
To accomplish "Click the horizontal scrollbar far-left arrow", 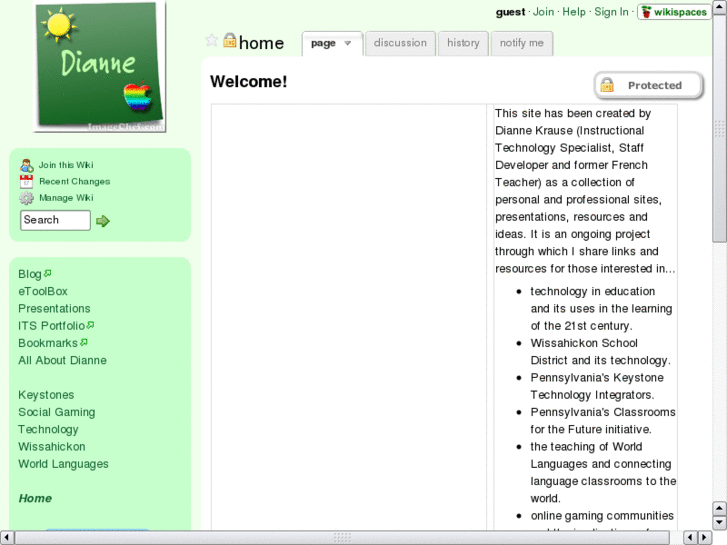I will pyautogui.click(x=6, y=538).
